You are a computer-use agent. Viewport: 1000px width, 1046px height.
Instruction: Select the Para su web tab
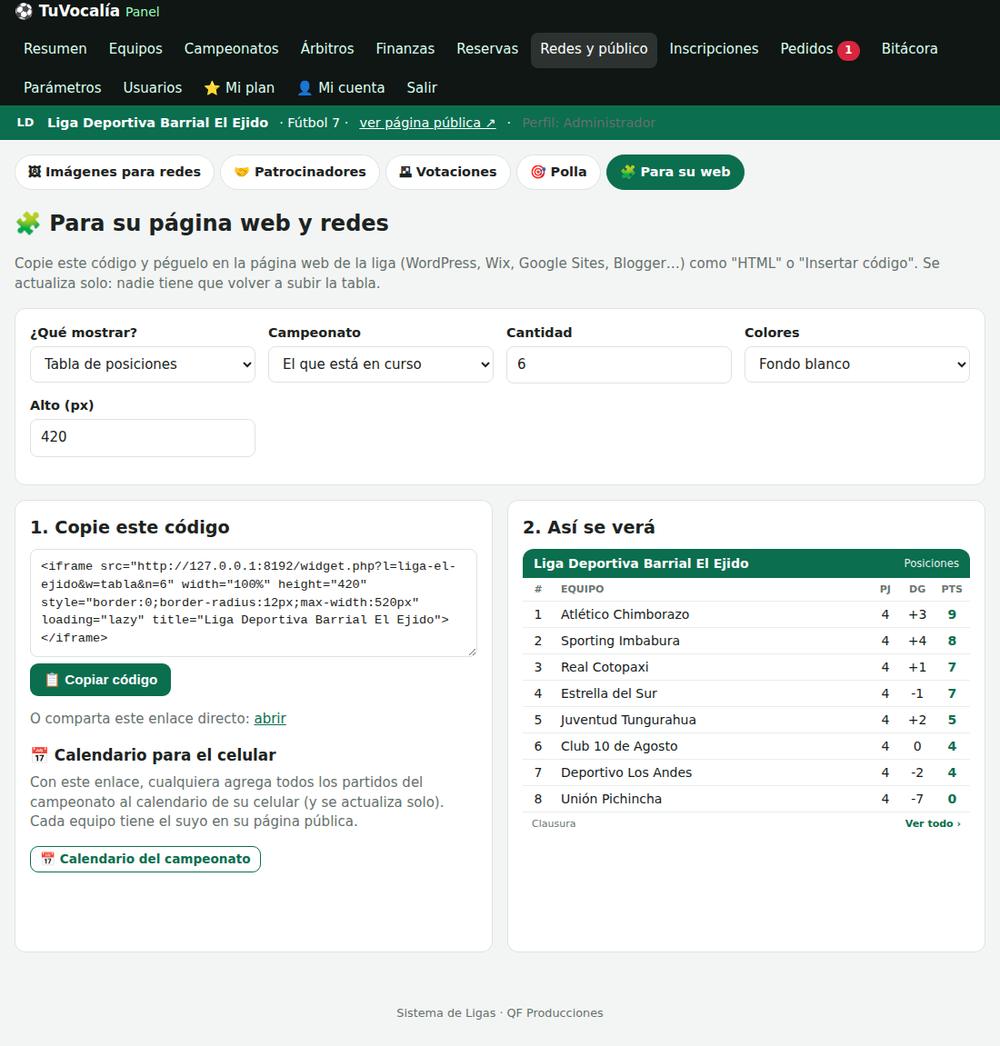tap(675, 172)
